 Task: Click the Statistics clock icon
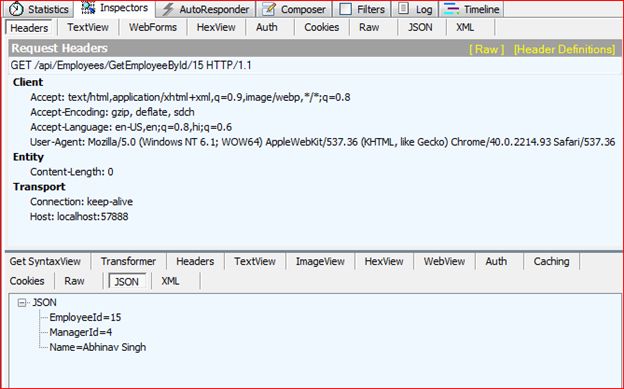(x=16, y=9)
